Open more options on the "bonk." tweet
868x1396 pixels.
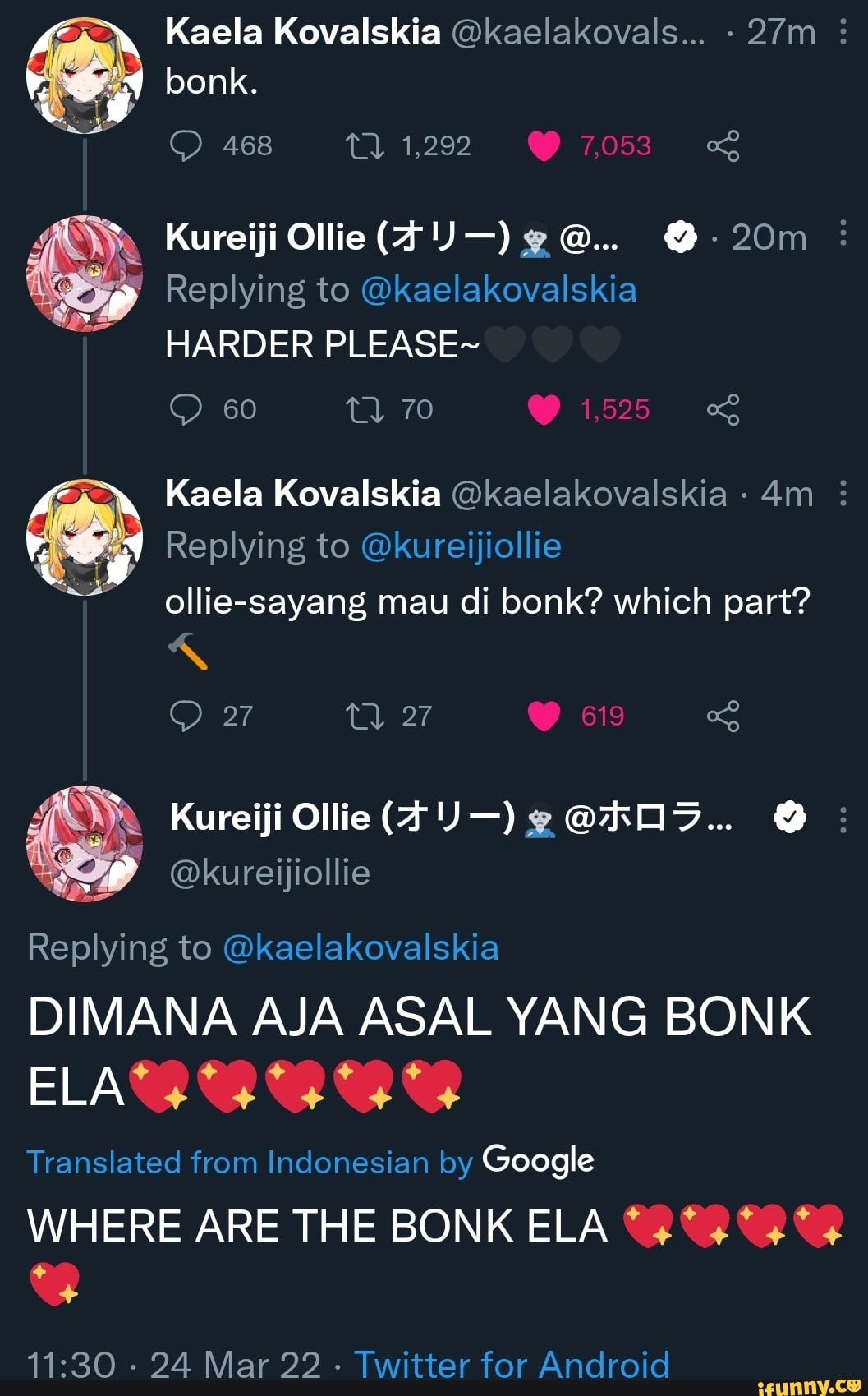pos(843,32)
